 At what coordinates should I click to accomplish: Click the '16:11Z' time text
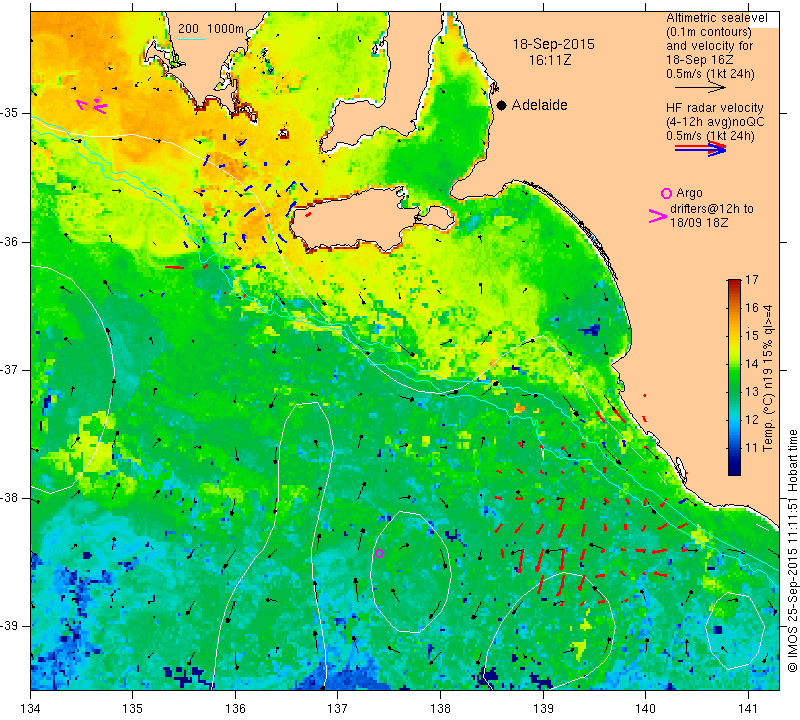click(x=549, y=60)
